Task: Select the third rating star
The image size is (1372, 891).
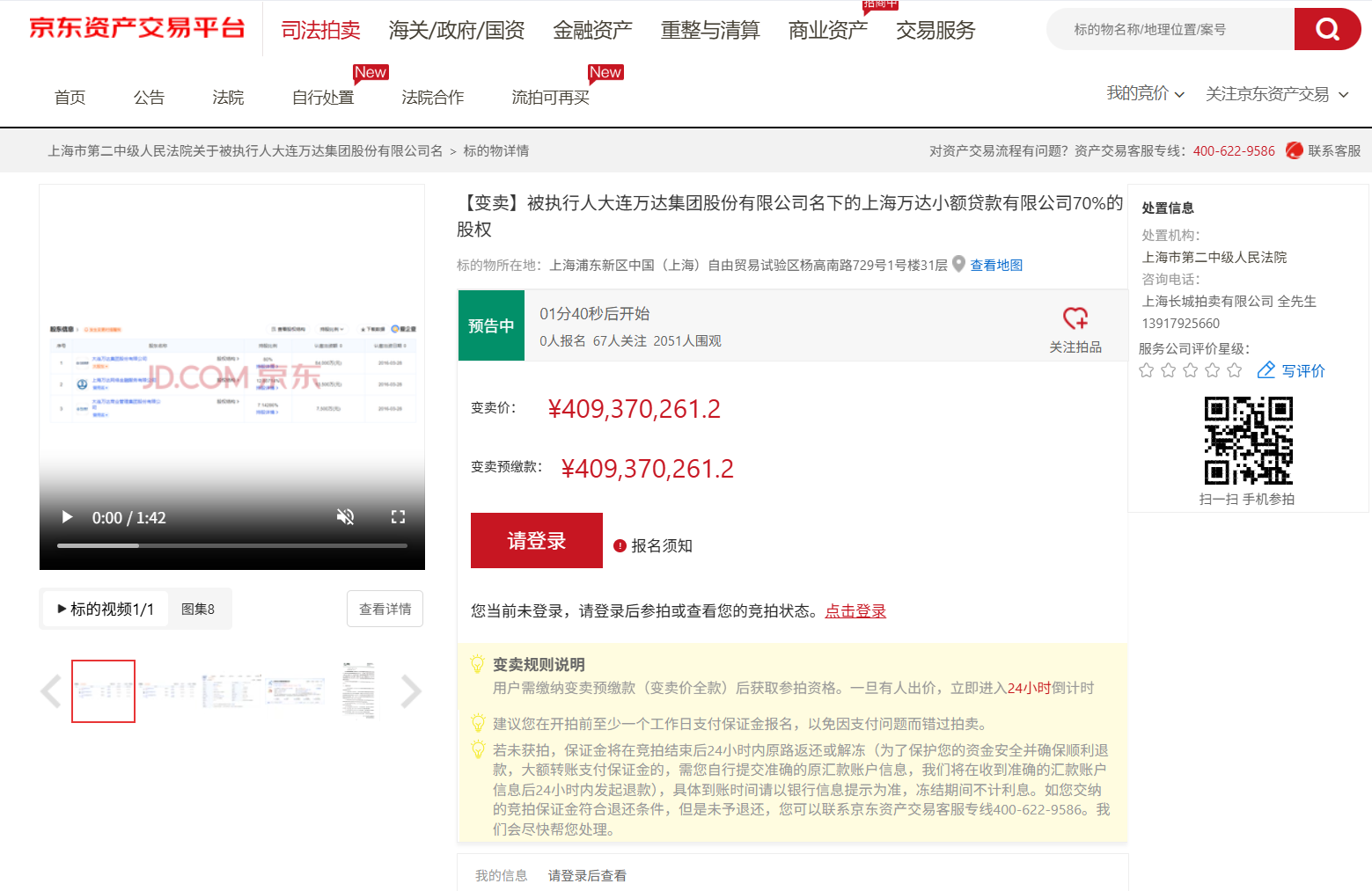Action: pyautogui.click(x=1190, y=370)
